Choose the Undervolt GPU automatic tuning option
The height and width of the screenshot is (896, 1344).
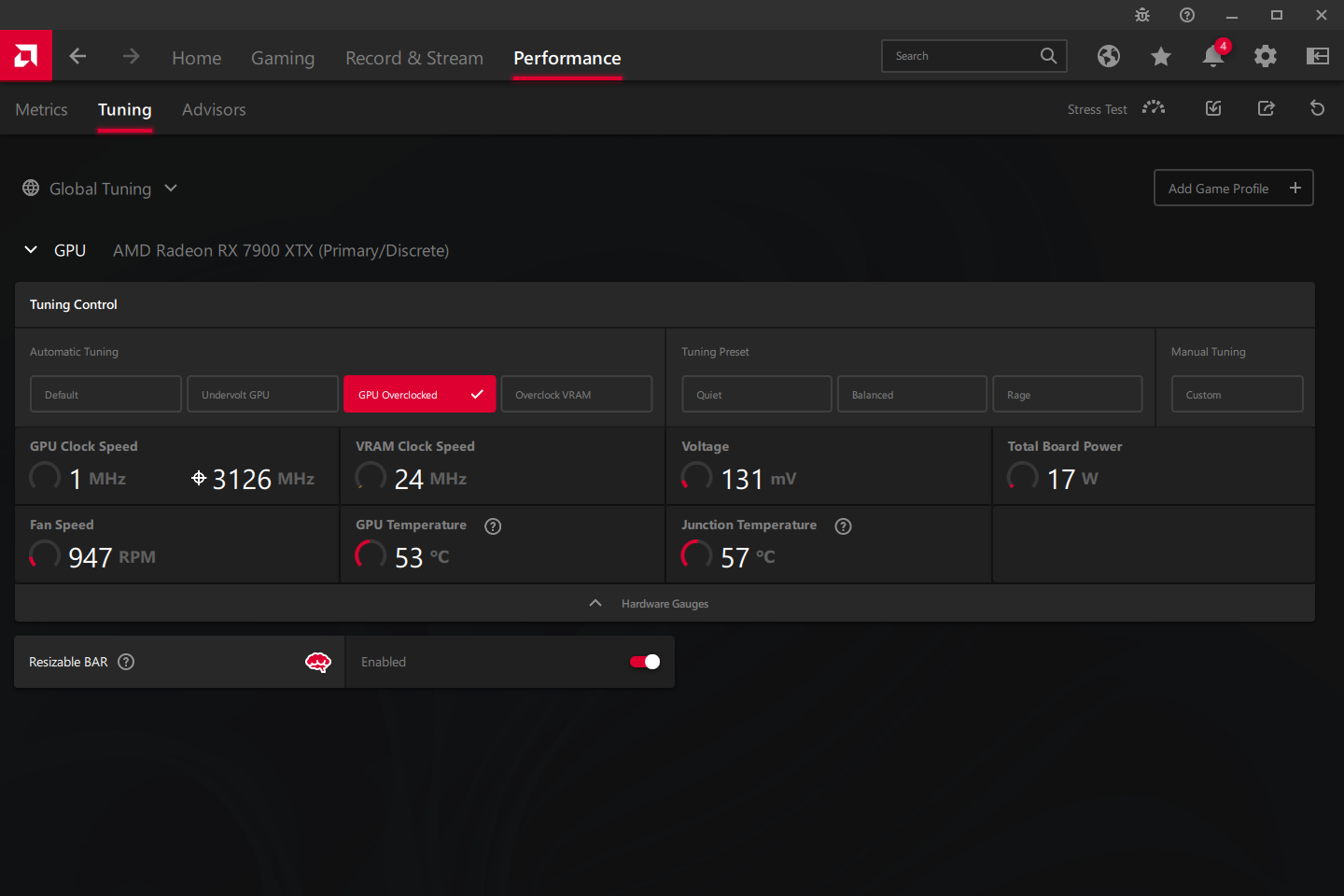262,394
